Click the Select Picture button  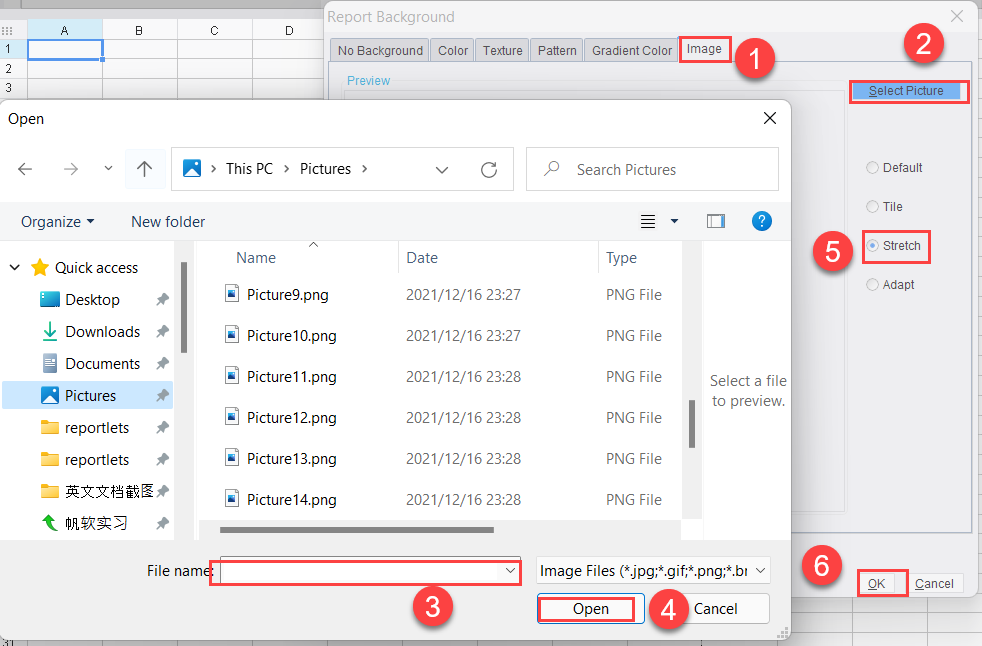coord(908,90)
